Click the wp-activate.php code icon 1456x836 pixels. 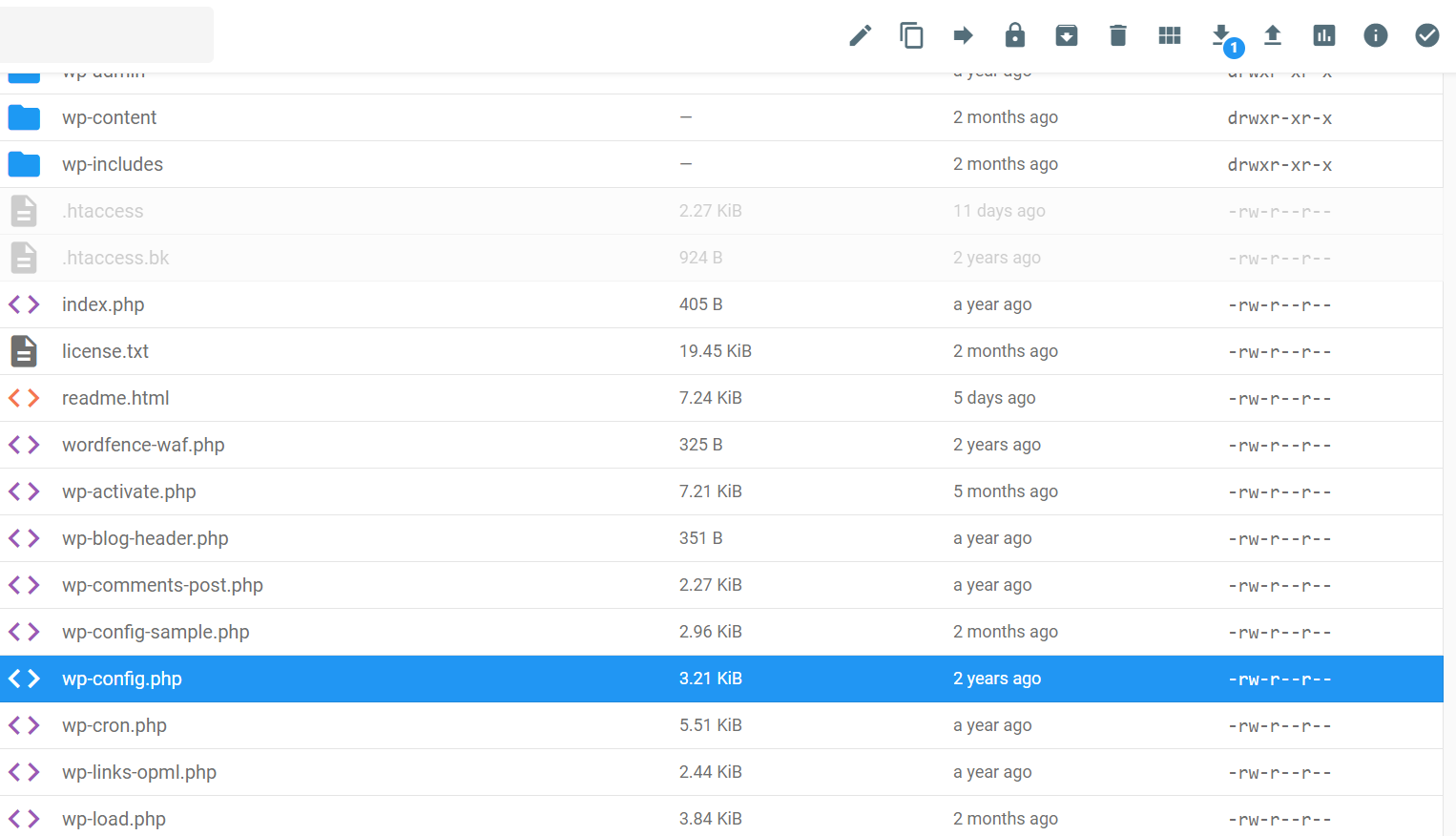pos(24,491)
